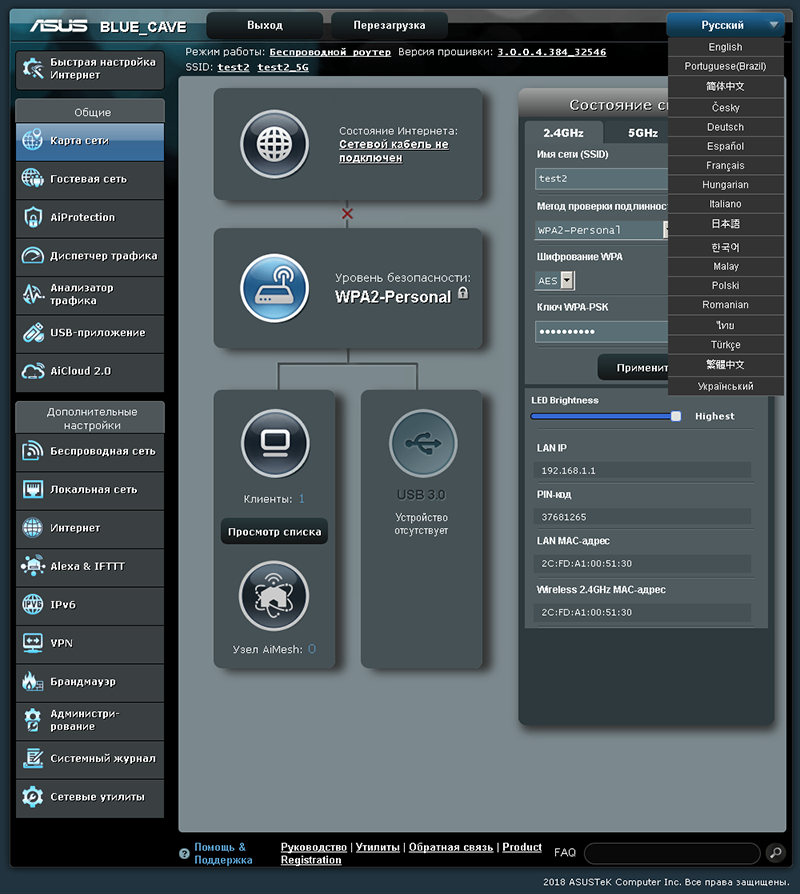
Task: Open Traffic Analyzer 'Анализатор трафика'
Action: pyautogui.click(x=90, y=295)
